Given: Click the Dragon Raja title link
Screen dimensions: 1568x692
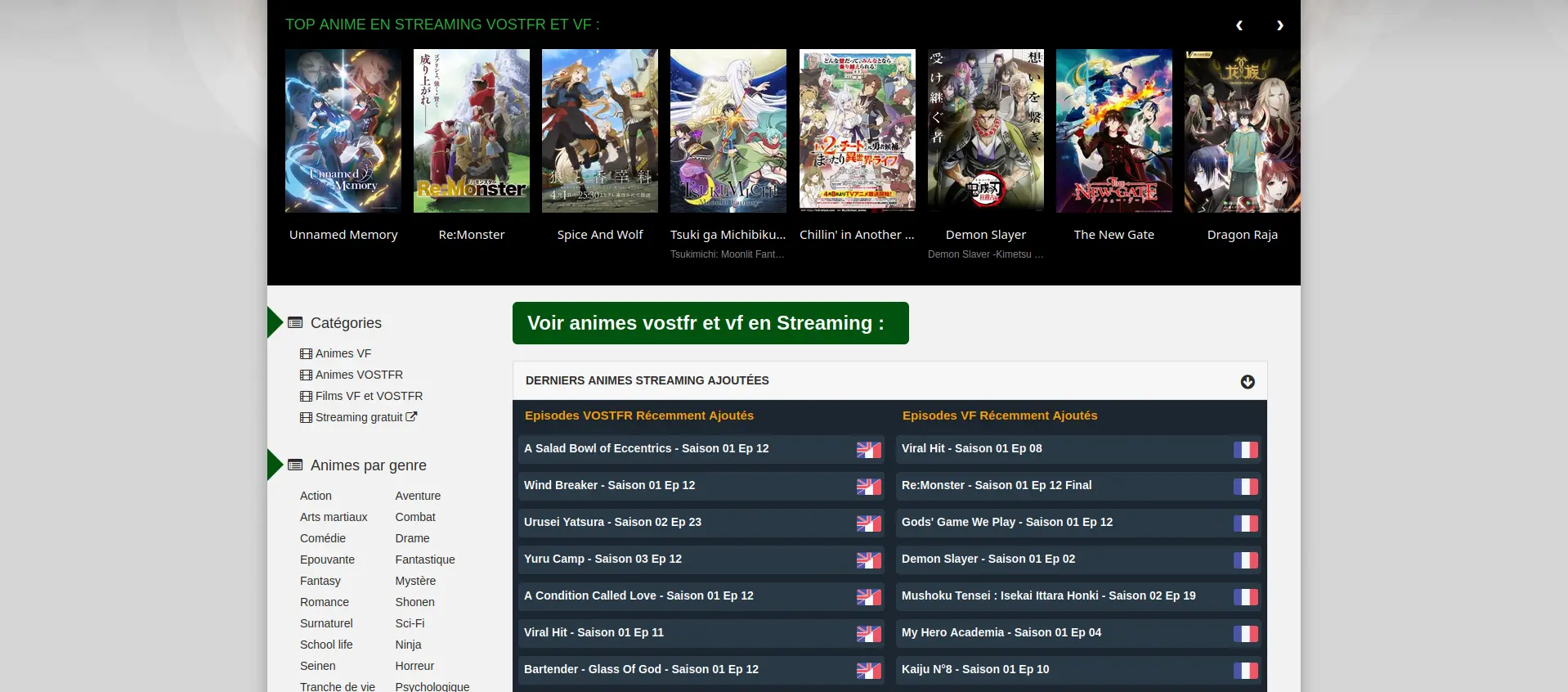Looking at the screenshot, I should point(1243,235).
